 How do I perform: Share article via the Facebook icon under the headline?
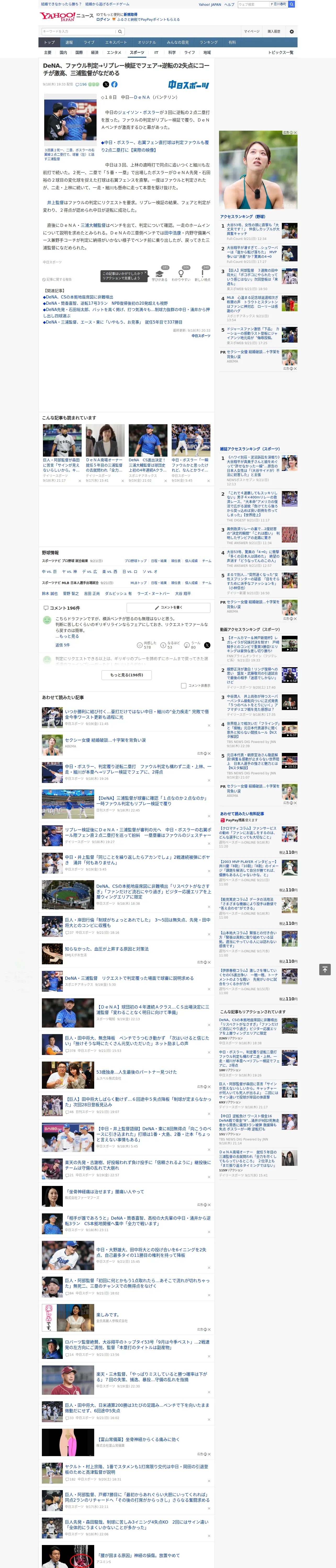tap(114, 85)
